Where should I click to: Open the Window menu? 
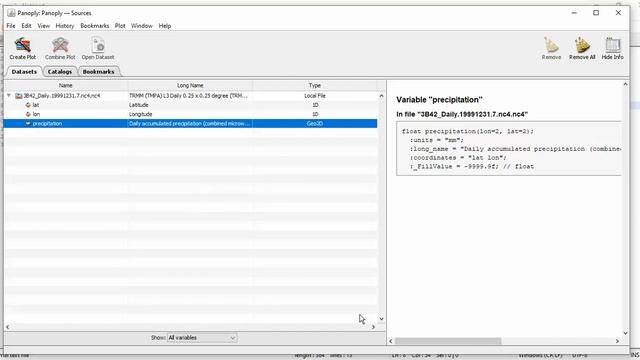click(x=141, y=26)
